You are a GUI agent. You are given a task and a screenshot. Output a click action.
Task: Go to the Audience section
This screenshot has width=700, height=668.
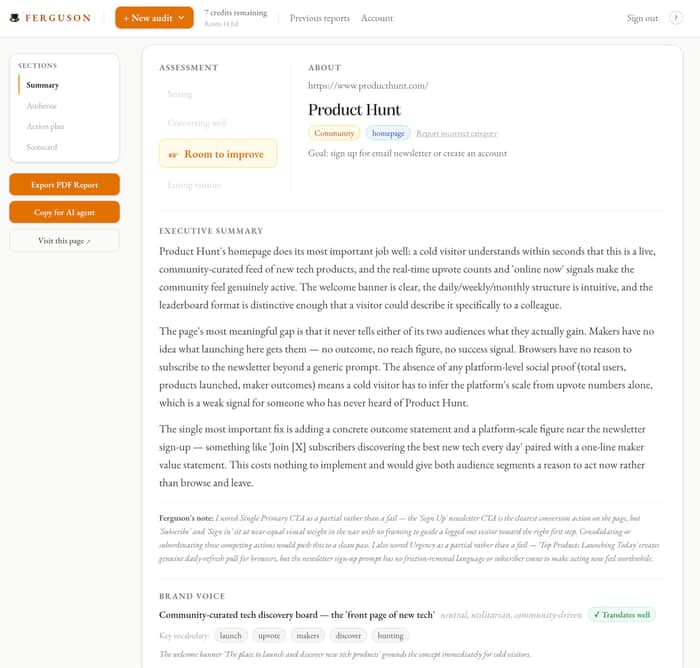[42, 106]
